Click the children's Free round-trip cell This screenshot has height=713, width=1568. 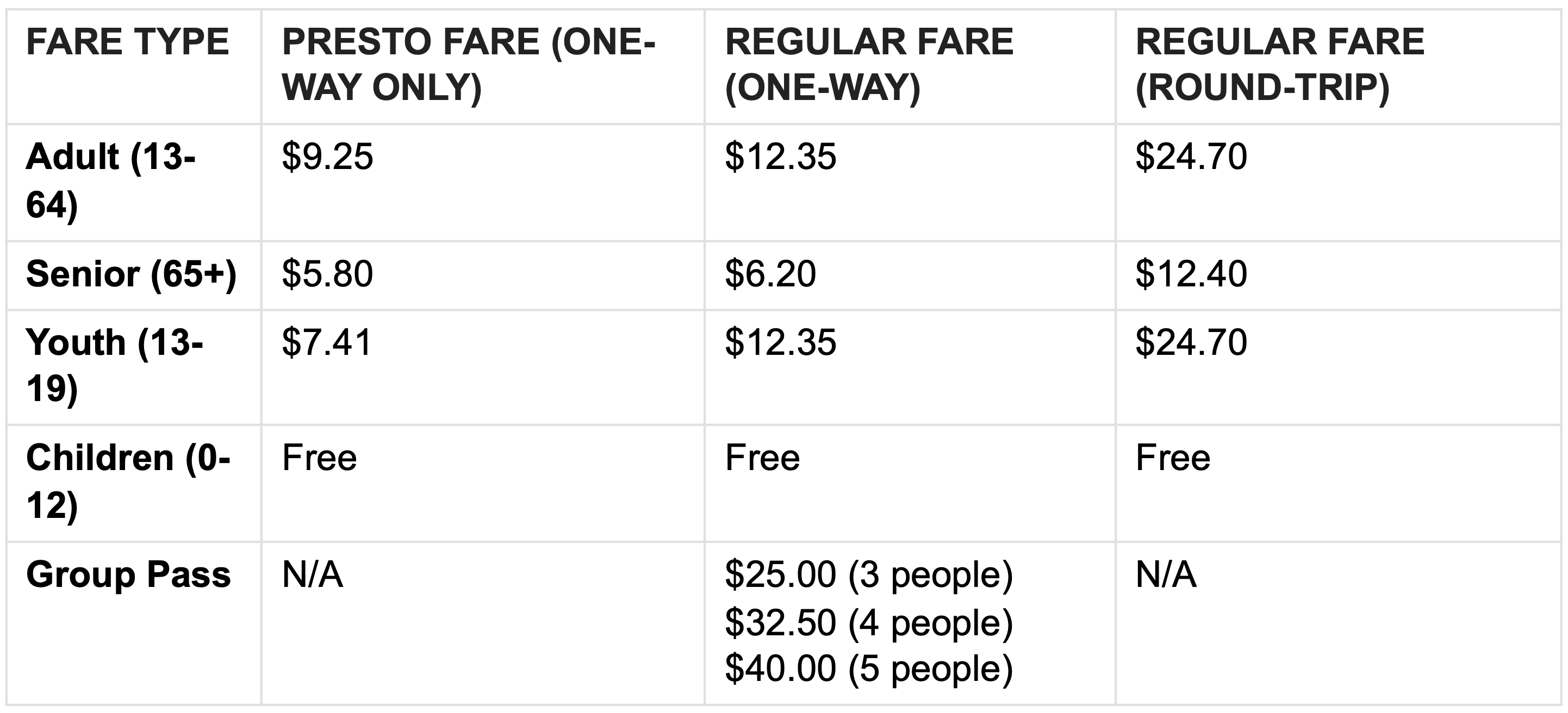1172,458
